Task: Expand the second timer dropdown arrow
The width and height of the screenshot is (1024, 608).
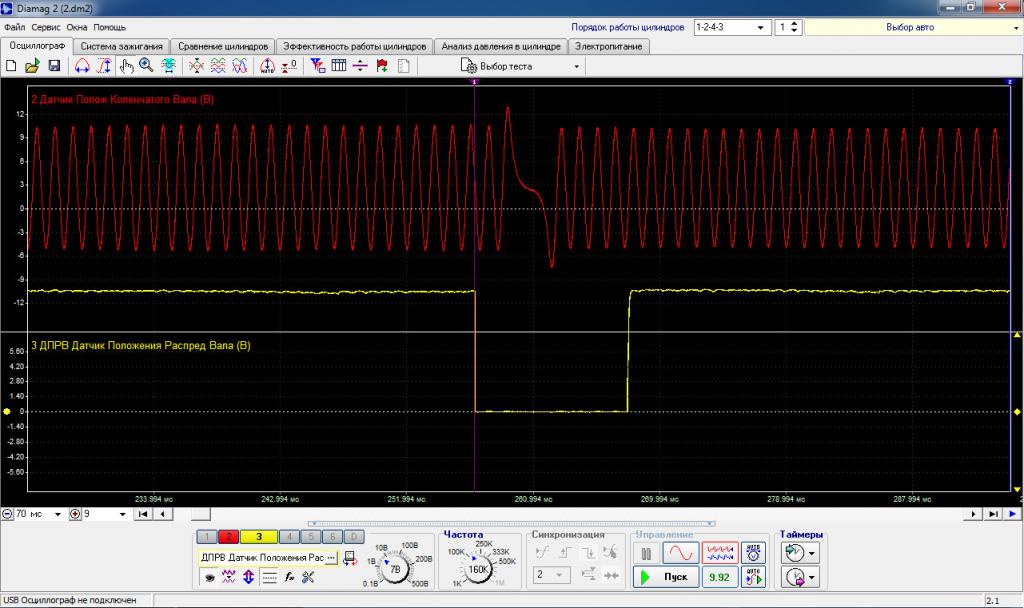Action: (812, 577)
